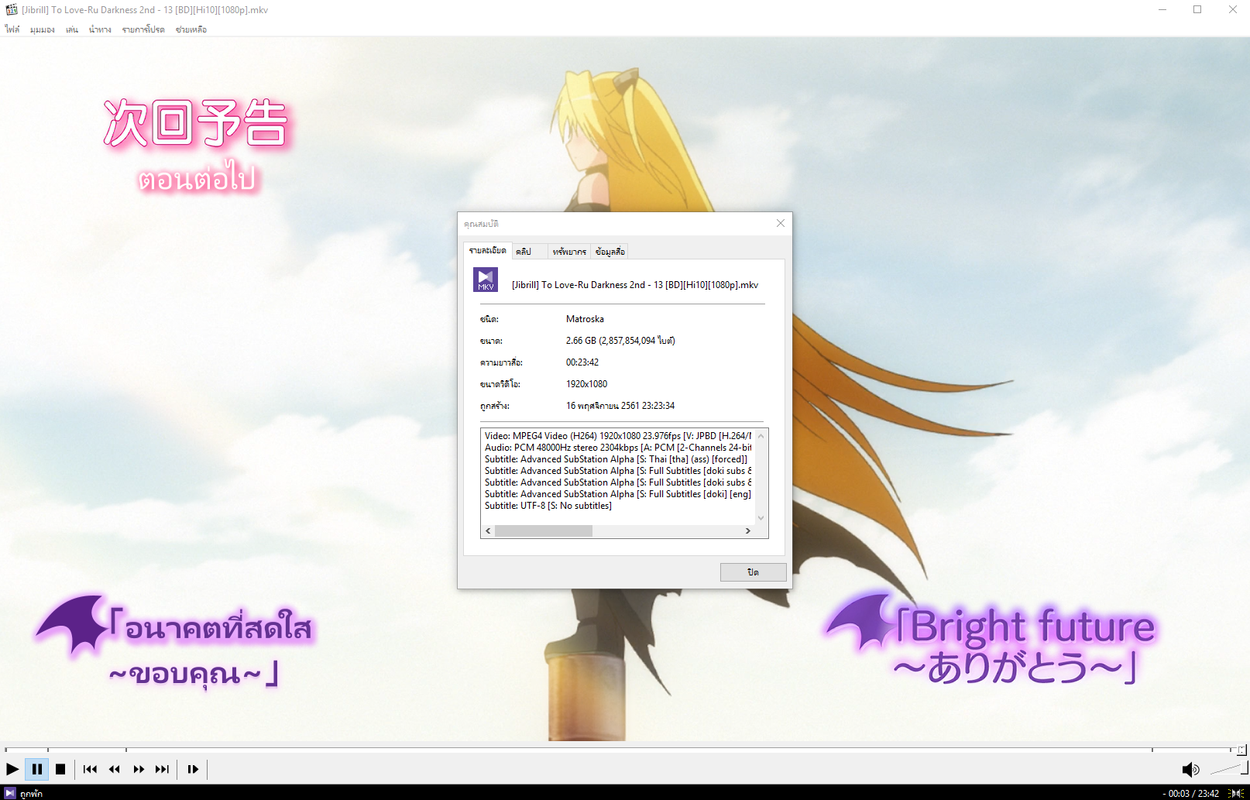Image resolution: width=1250 pixels, height=800 pixels.
Task: Click the seek bar to jump in the video
Action: point(625,749)
